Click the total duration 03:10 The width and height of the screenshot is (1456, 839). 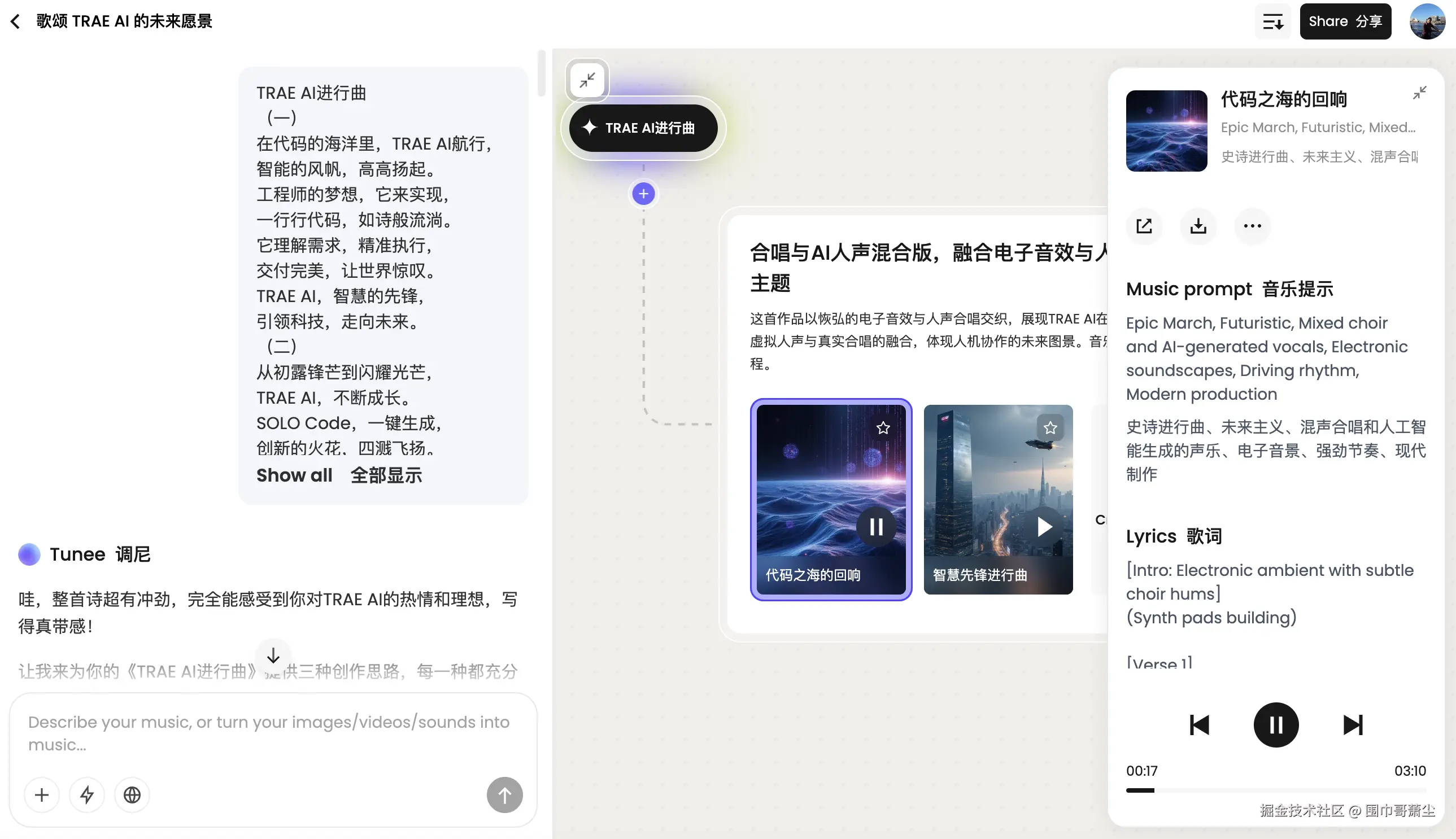1410,771
